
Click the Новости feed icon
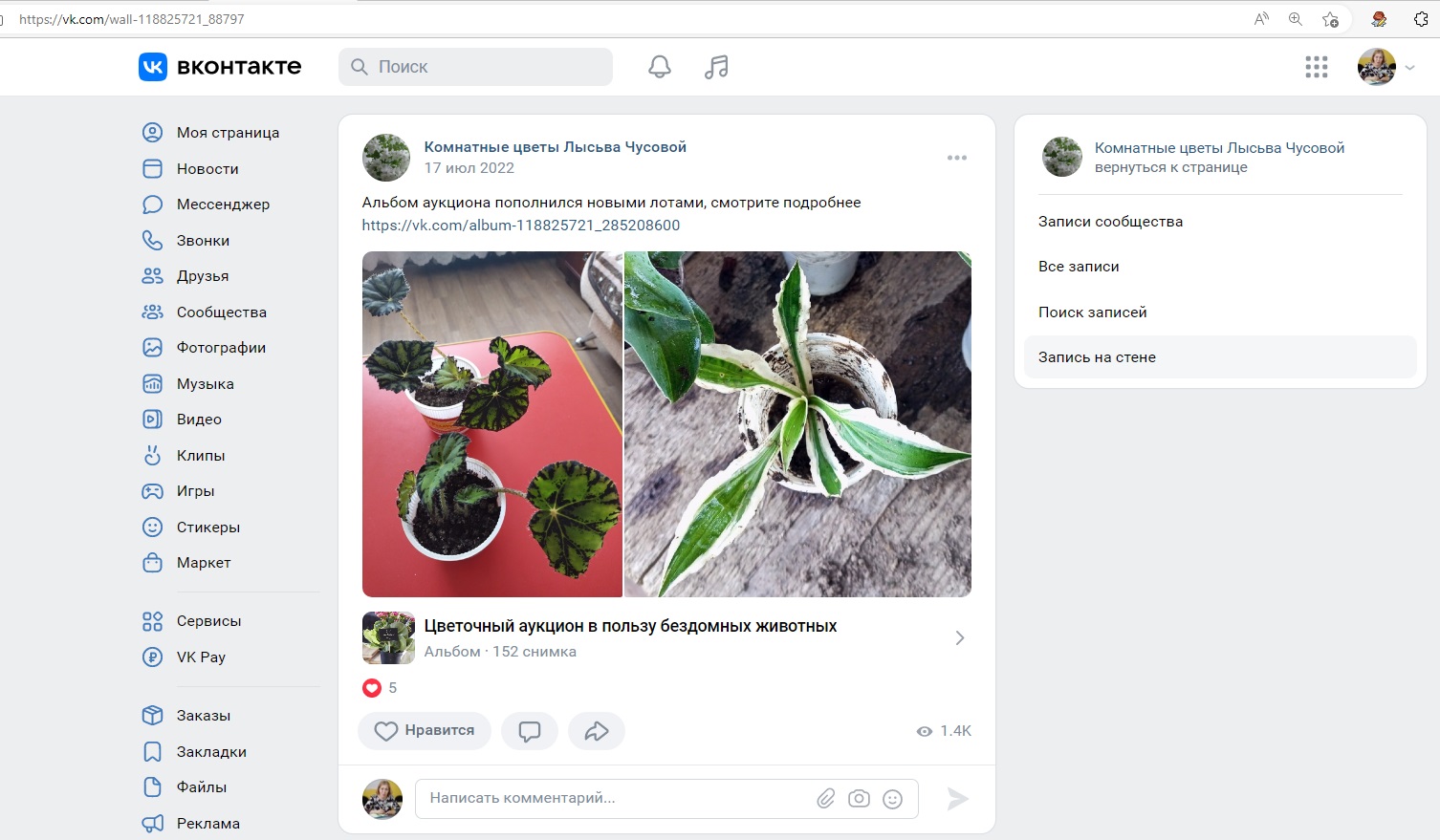(x=152, y=168)
